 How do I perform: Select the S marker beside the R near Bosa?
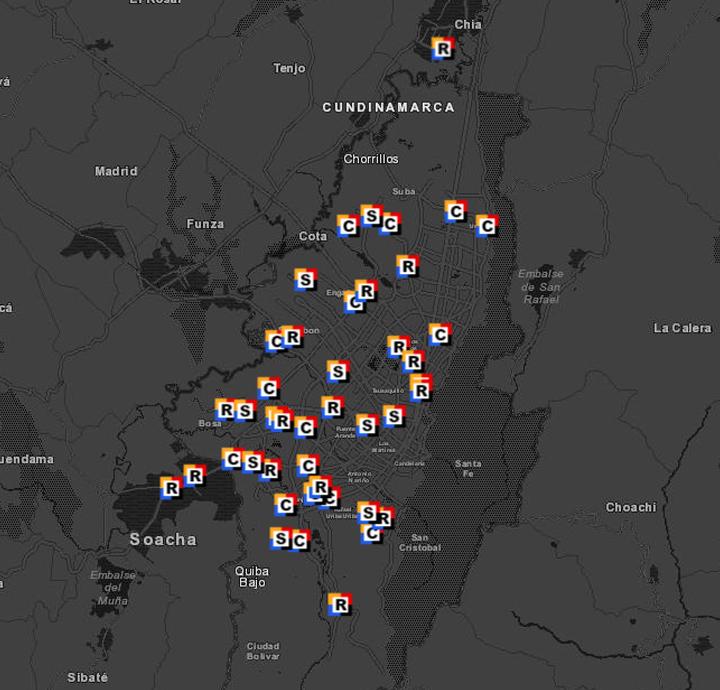(244, 411)
